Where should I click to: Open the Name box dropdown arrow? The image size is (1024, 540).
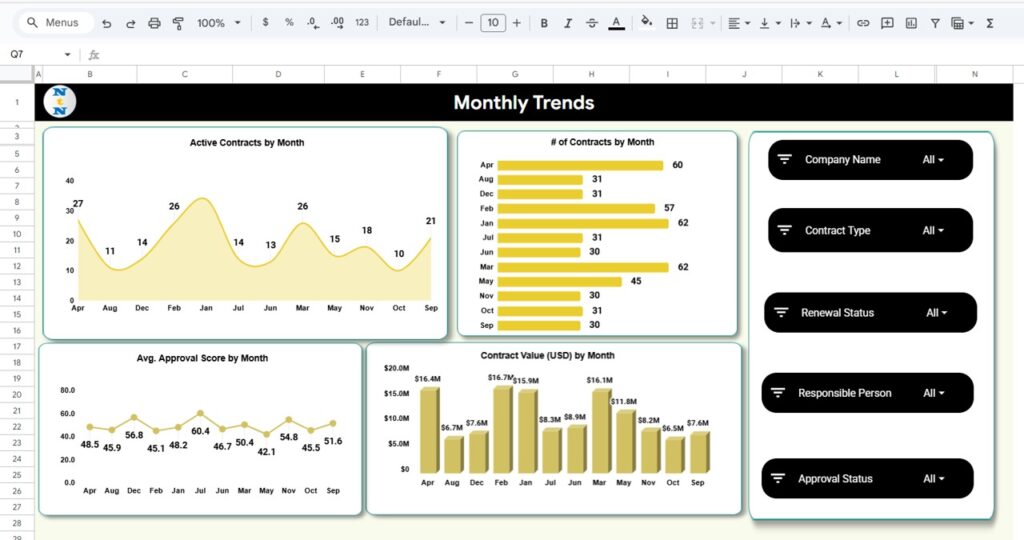point(67,54)
